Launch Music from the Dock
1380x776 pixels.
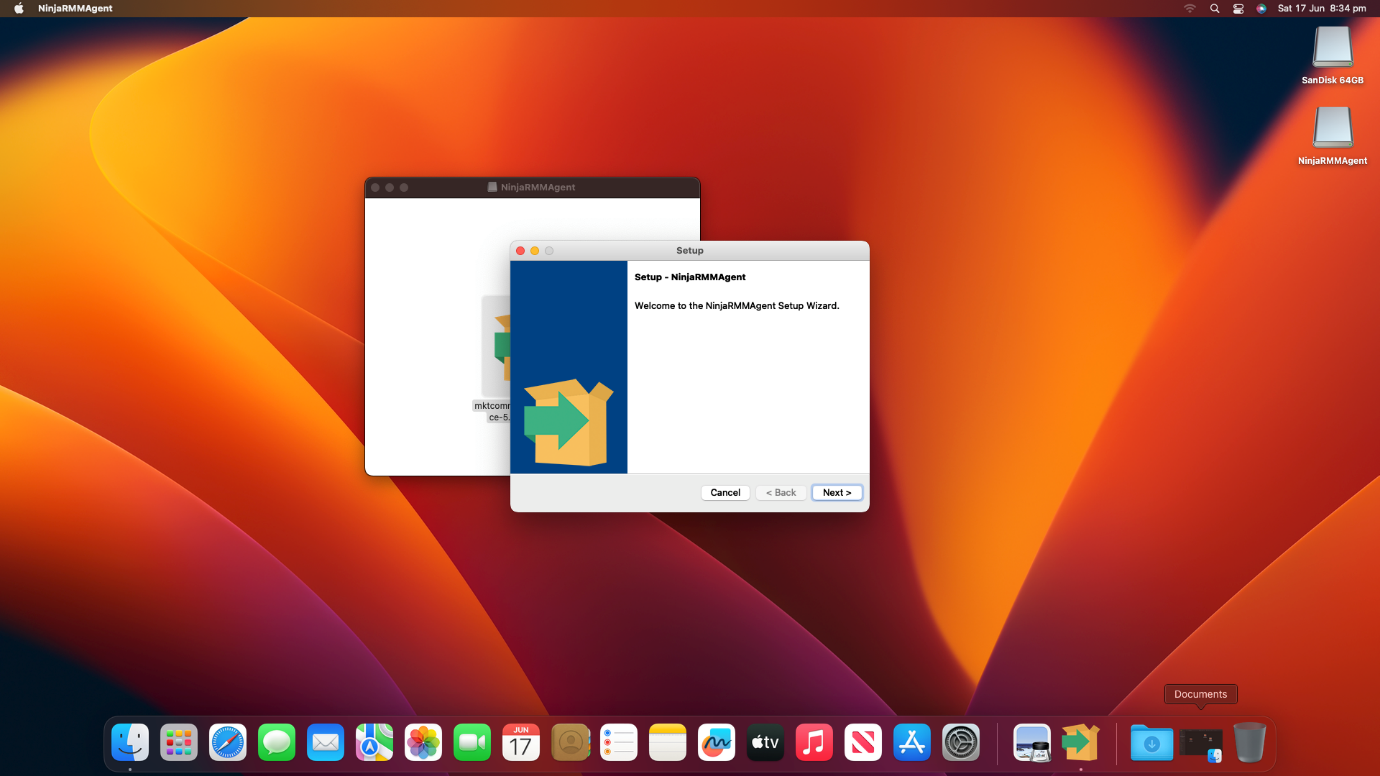[815, 743]
